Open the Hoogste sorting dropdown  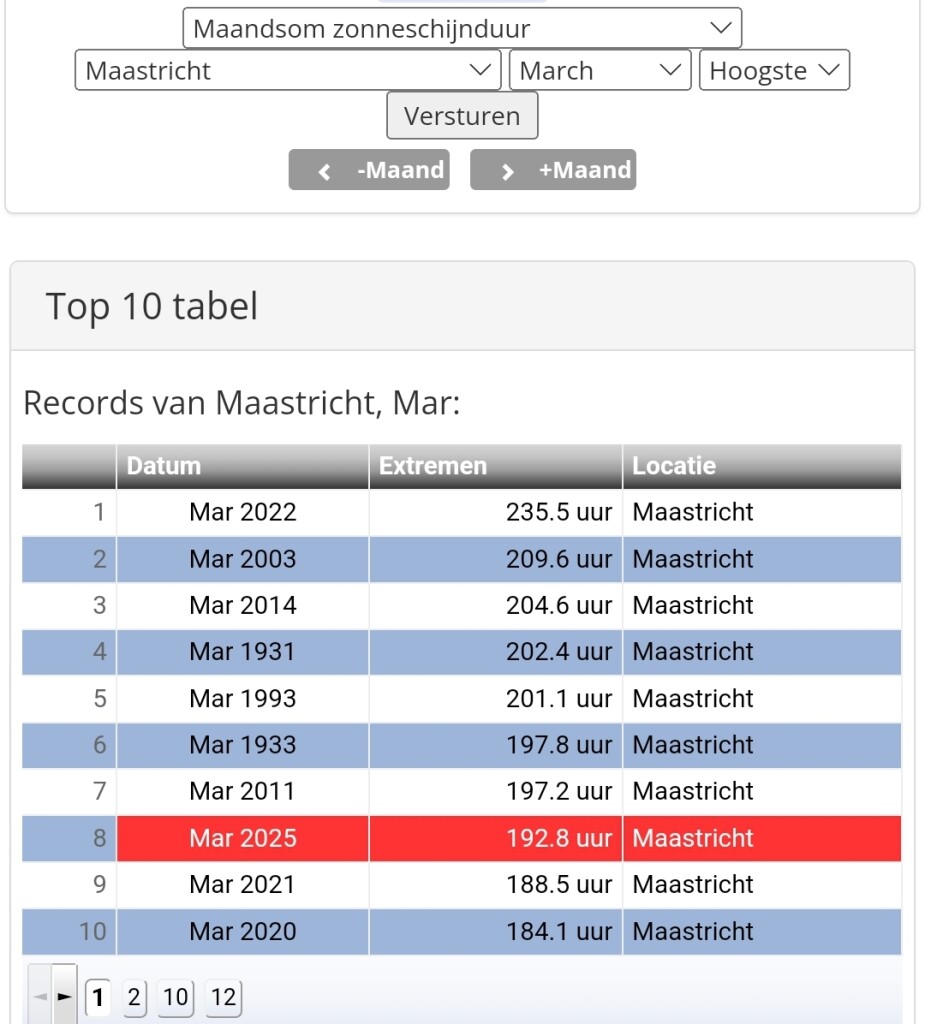773,71
